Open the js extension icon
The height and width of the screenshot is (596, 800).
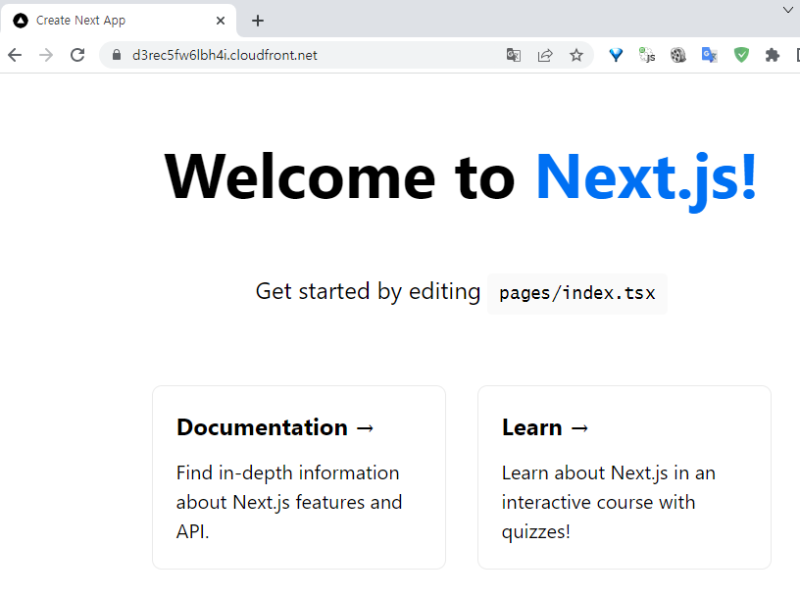coord(647,55)
